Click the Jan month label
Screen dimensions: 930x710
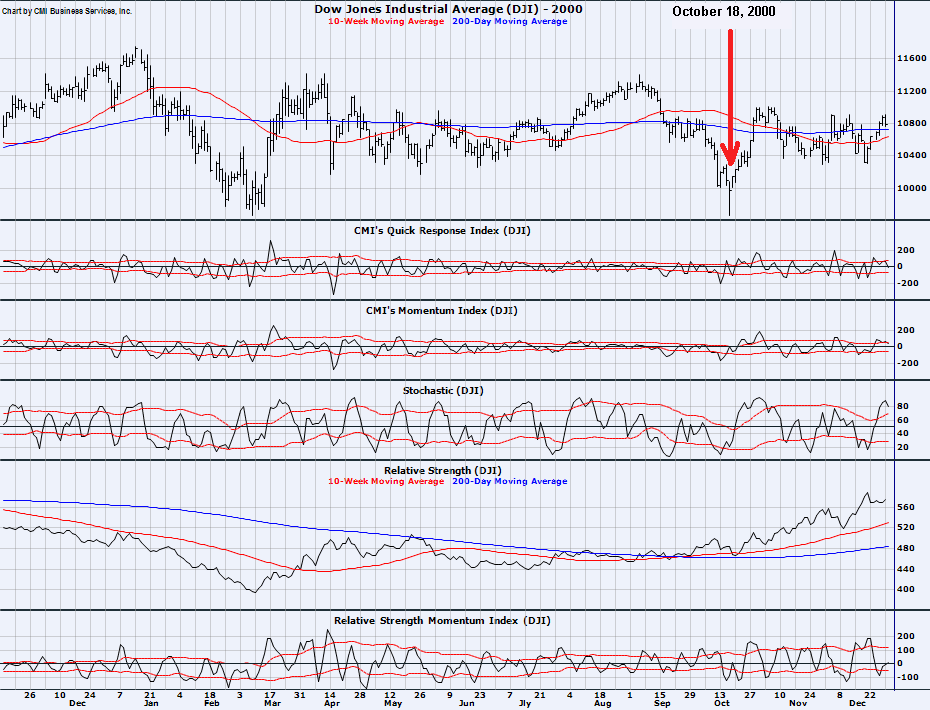[151, 703]
